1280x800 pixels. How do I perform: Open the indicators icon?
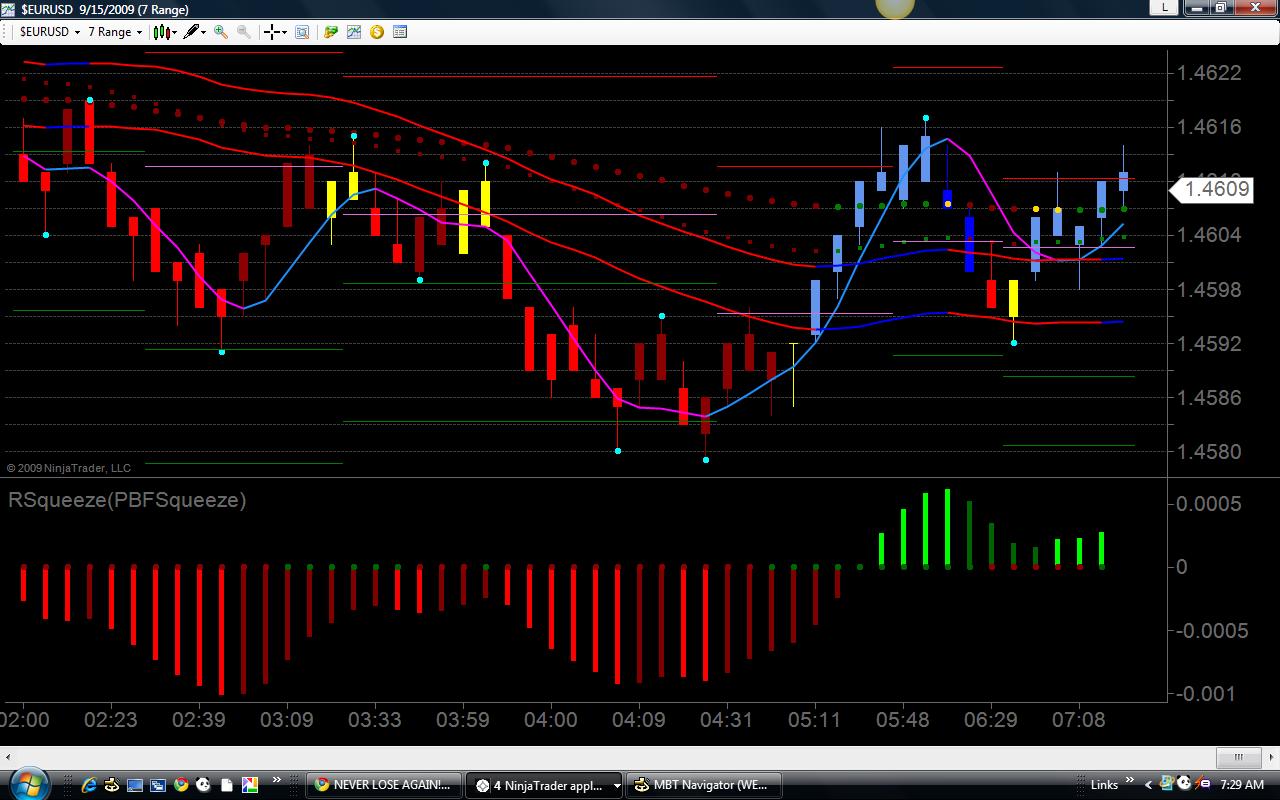[353, 32]
